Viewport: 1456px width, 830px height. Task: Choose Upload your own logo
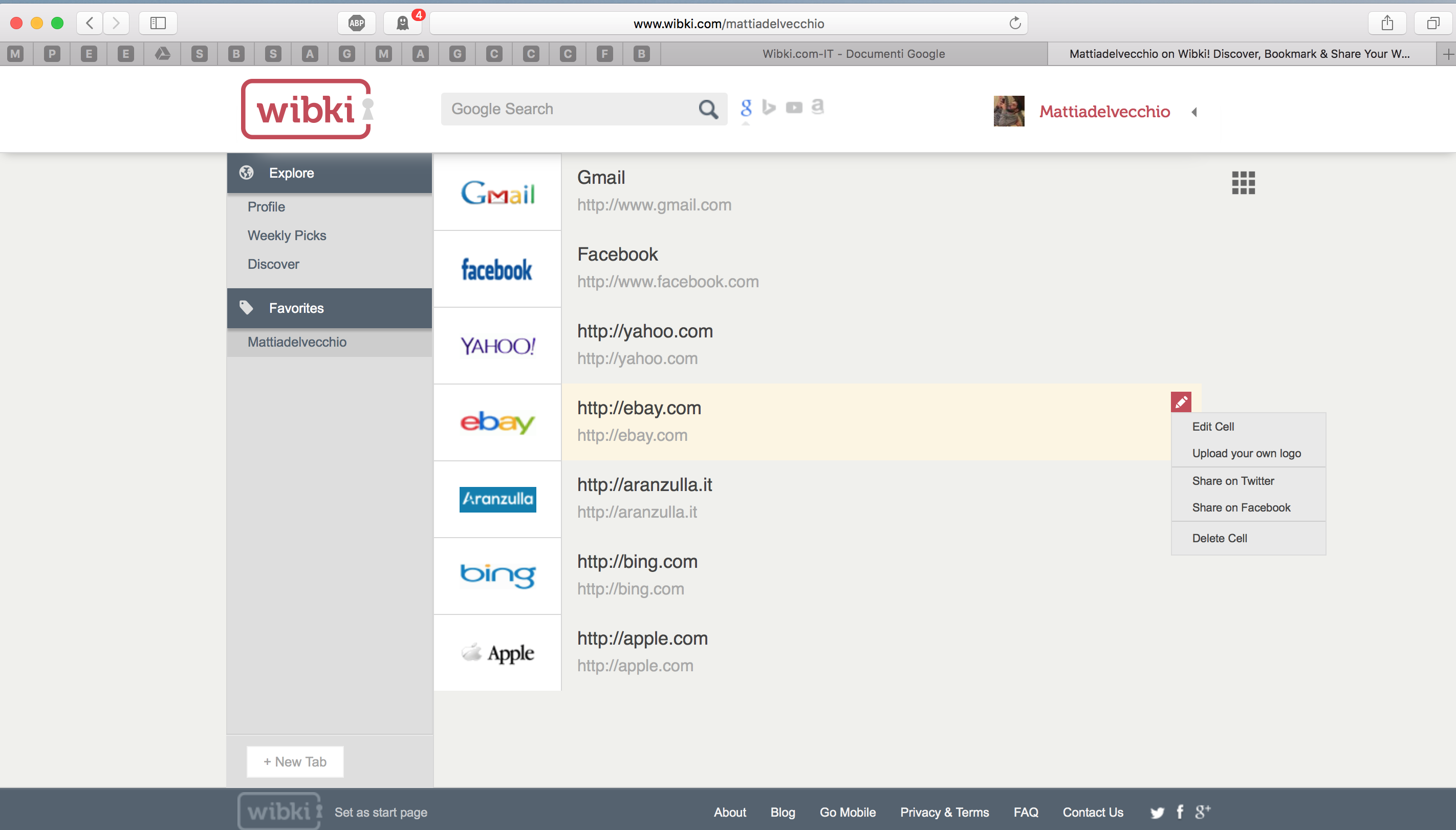(1248, 453)
